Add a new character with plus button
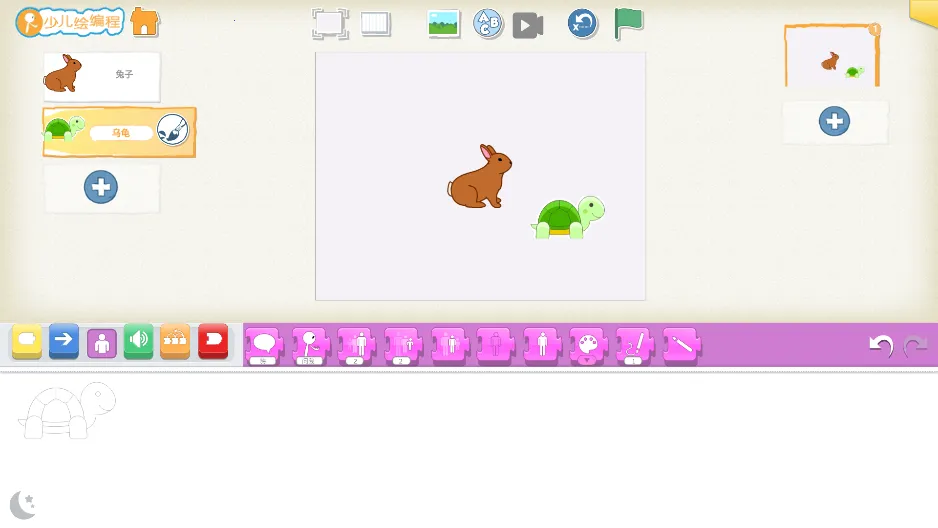The height and width of the screenshot is (528, 938). (x=100, y=187)
